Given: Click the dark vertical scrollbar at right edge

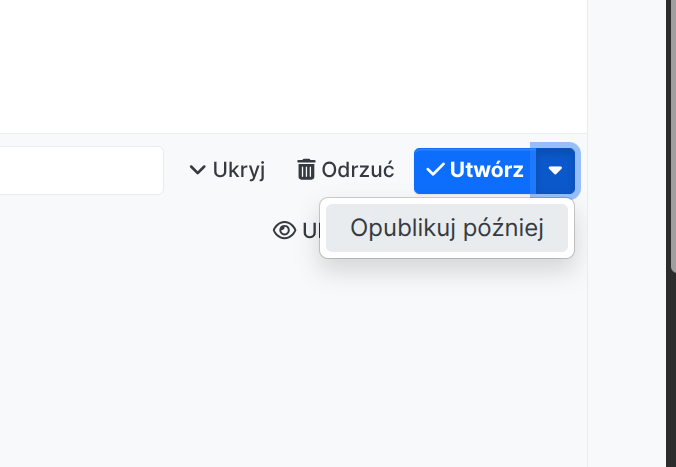Looking at the screenshot, I should (673, 136).
